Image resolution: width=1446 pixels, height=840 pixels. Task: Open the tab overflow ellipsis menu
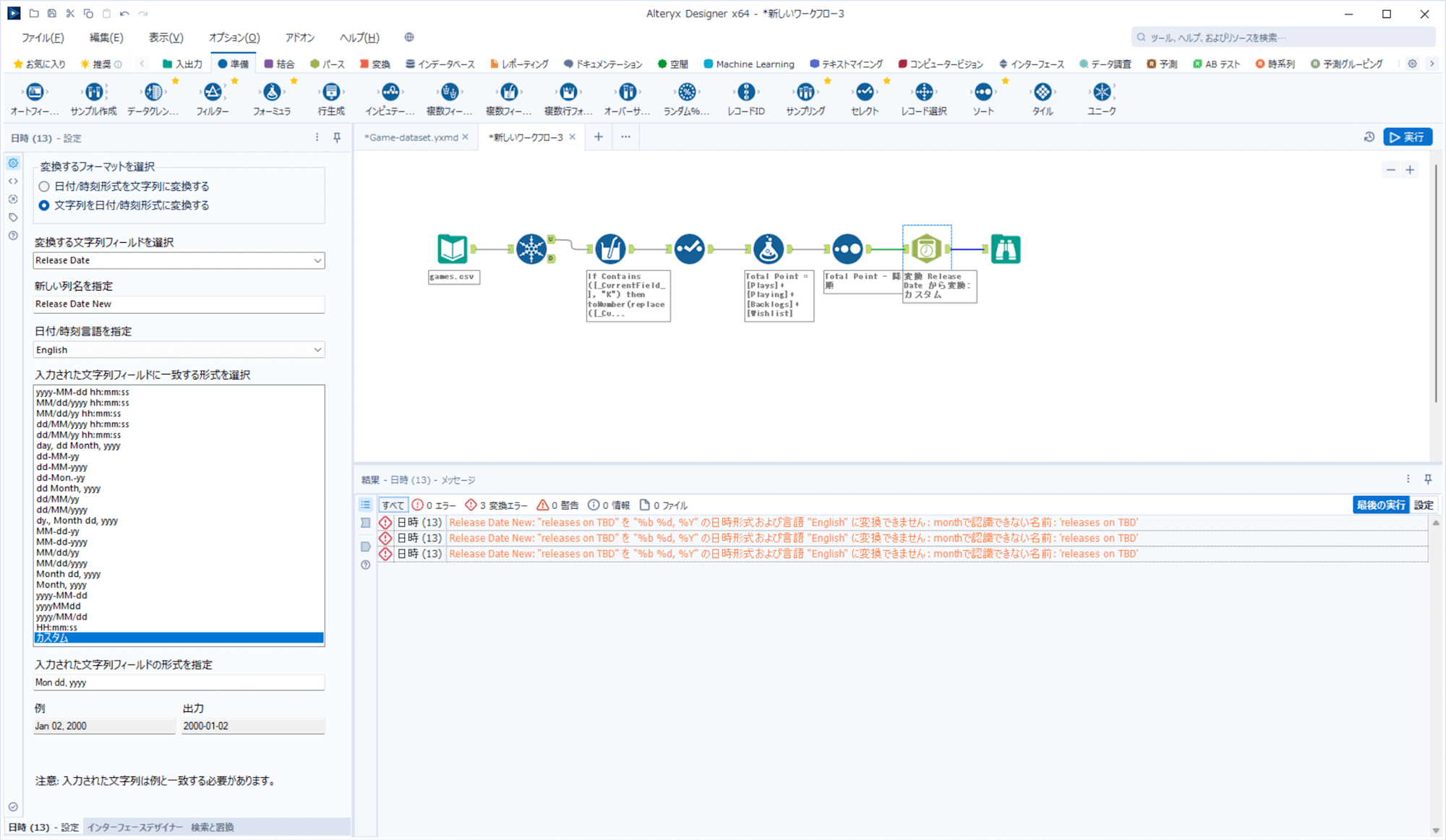pos(625,137)
